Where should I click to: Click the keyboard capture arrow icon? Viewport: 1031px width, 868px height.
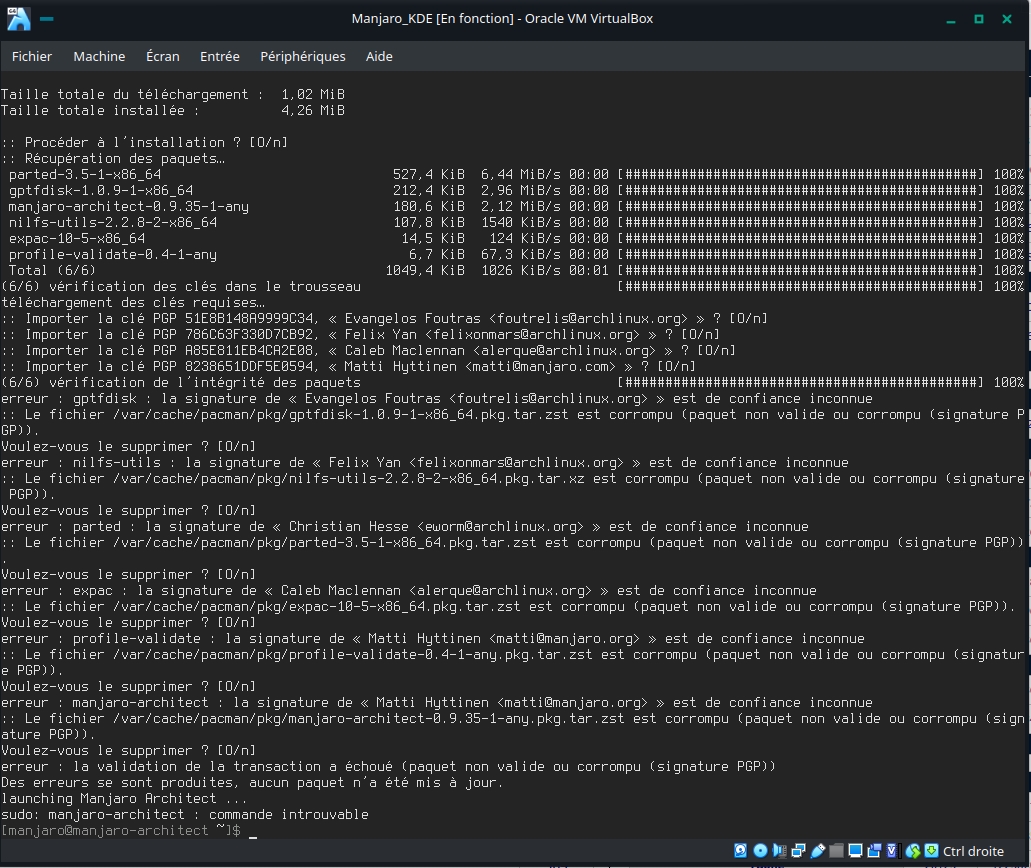click(930, 851)
